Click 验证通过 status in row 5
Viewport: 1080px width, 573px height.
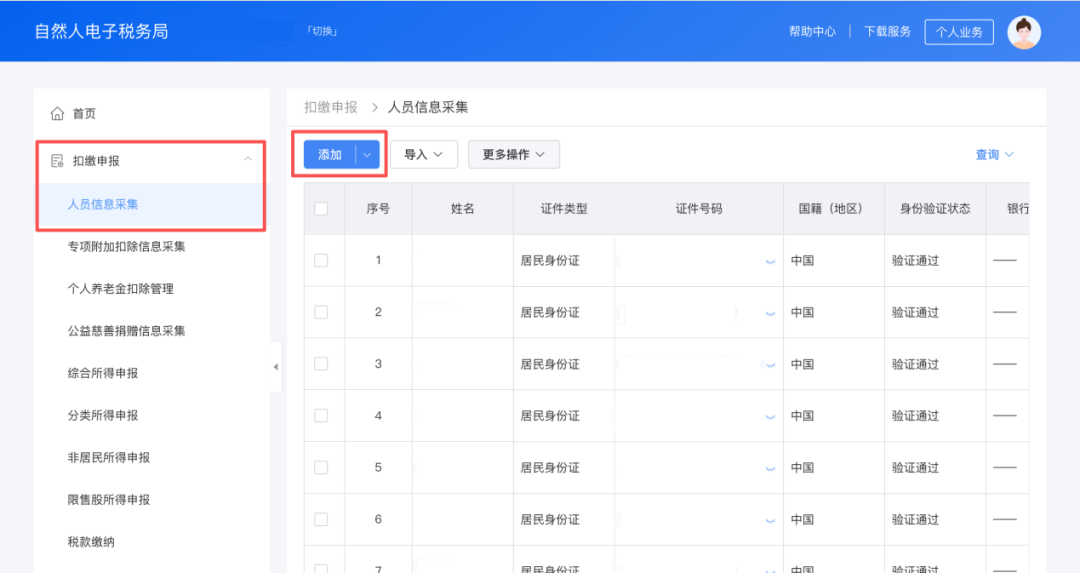pos(915,468)
